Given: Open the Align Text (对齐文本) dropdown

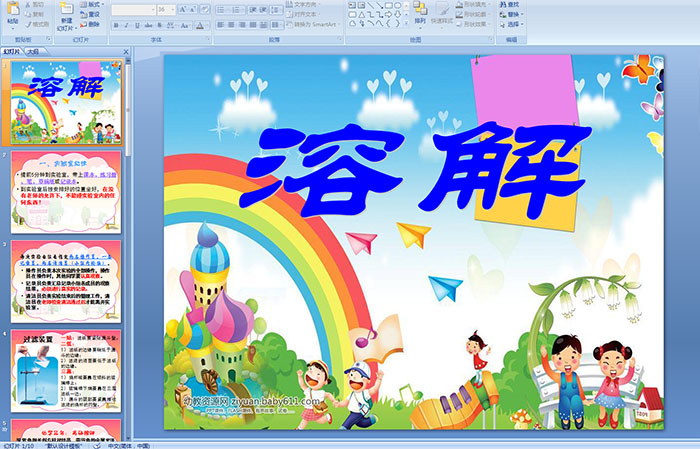Looking at the screenshot, I should click(x=303, y=15).
